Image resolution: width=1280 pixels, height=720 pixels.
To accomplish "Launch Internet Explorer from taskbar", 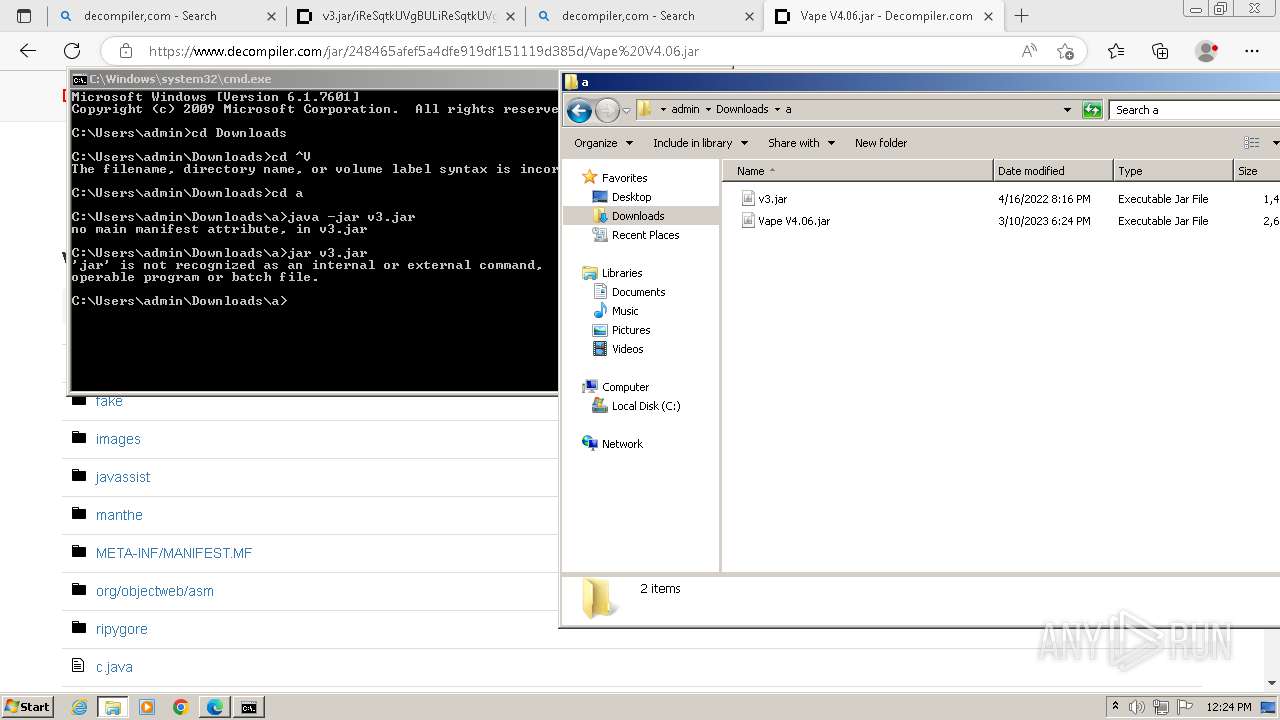I will tap(80, 707).
